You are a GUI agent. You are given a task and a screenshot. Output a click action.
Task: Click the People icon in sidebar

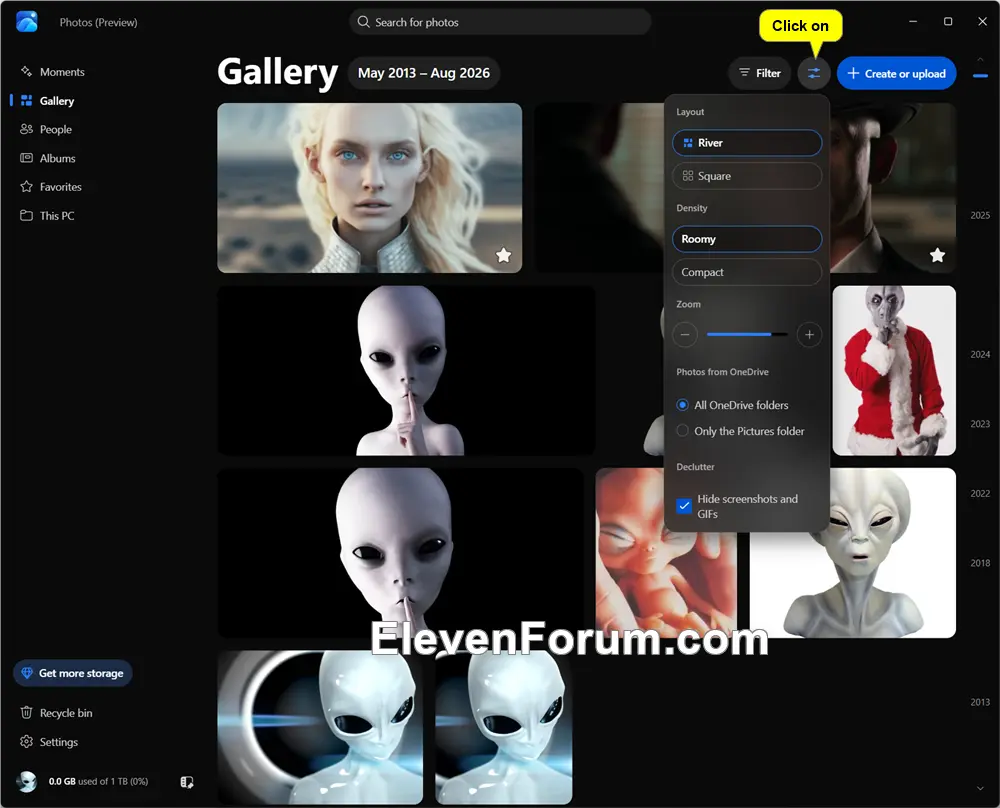[x=26, y=129]
